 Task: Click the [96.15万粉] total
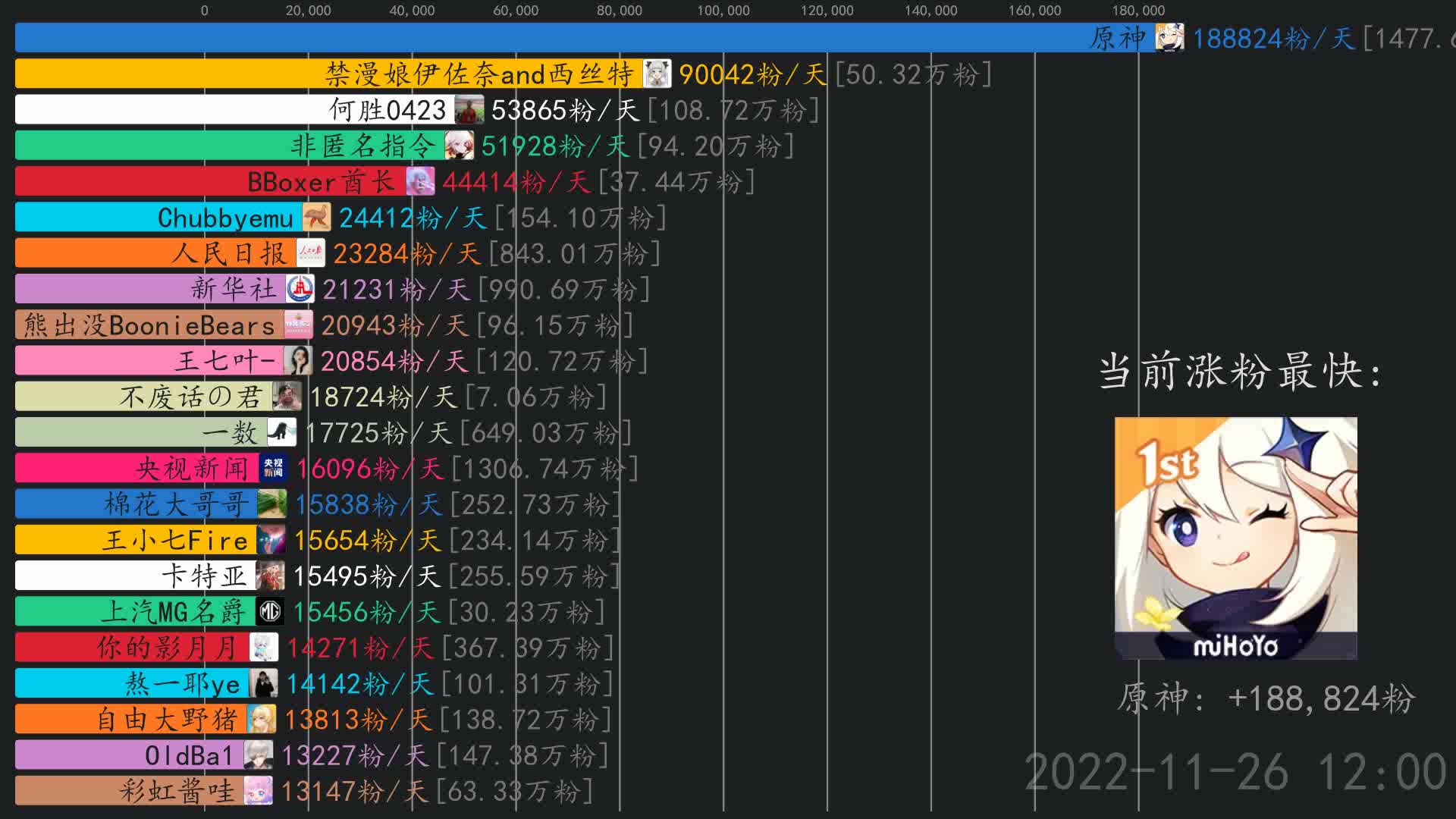coord(554,325)
